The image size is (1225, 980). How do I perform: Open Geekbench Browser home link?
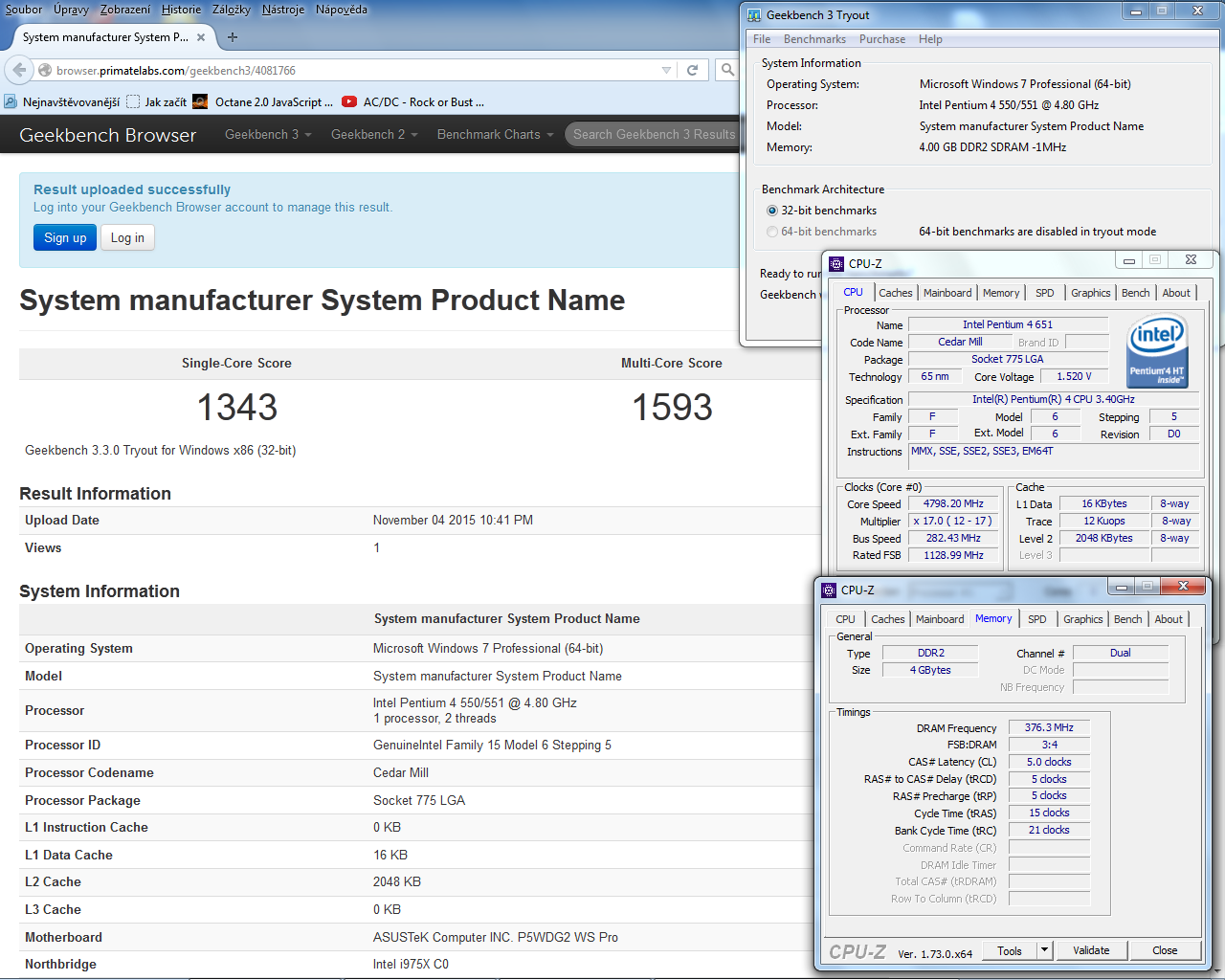point(108,135)
